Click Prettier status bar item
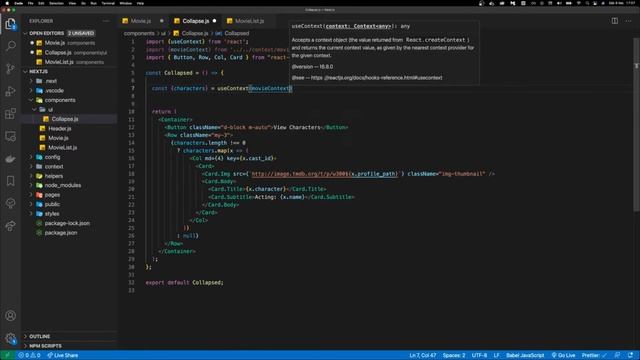Viewport: 640px width, 360px height. [x=594, y=355]
